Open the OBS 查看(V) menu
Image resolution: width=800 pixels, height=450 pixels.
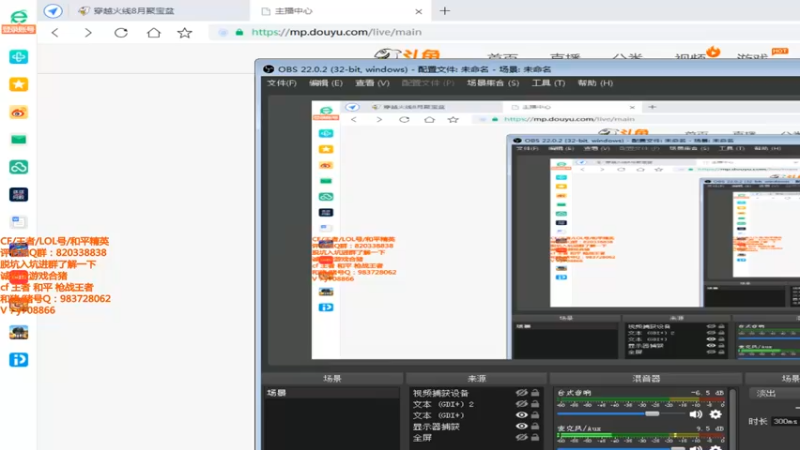(372, 83)
